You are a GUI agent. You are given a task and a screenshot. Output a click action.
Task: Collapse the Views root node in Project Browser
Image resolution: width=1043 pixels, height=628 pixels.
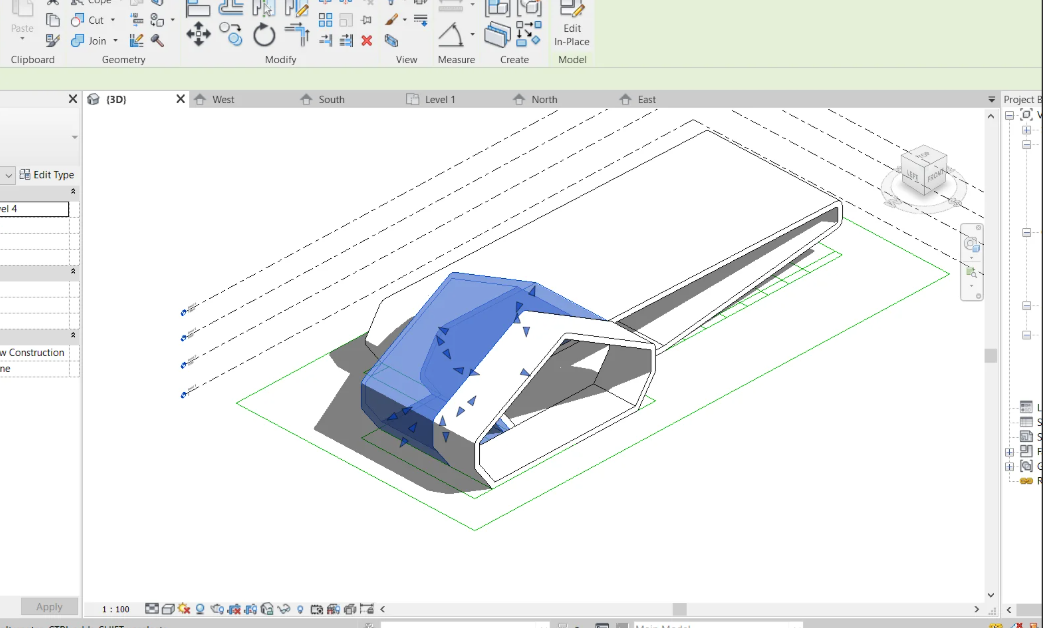(x=1010, y=115)
